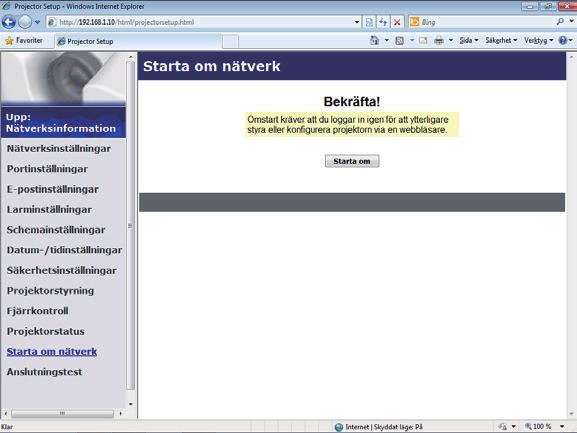
Task: Click the Starta om button
Action: click(352, 161)
